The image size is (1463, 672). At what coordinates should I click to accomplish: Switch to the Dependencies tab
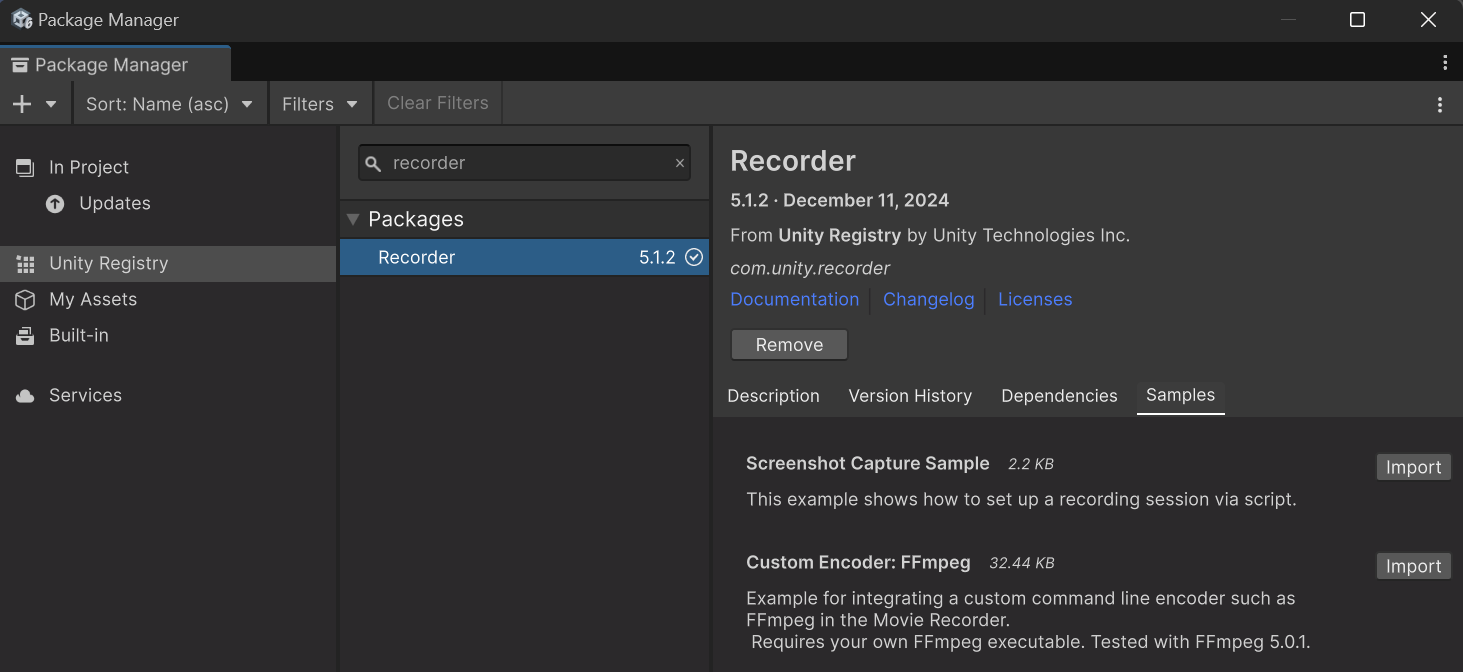click(x=1059, y=396)
